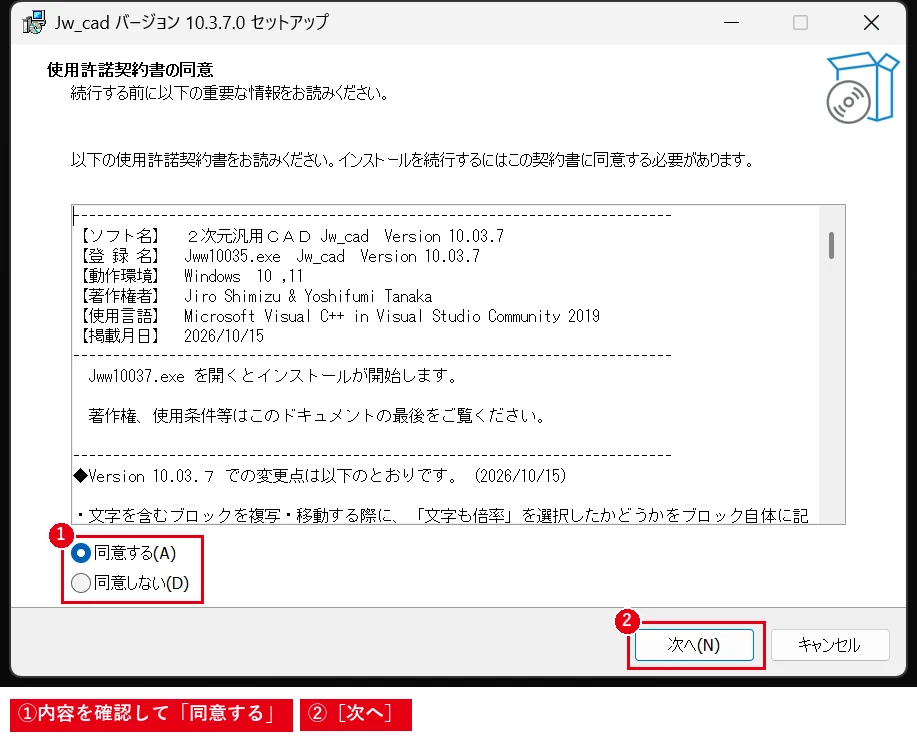
Task: Click the heading 使用許諾契約書の同意
Action: pyautogui.click(x=130, y=70)
